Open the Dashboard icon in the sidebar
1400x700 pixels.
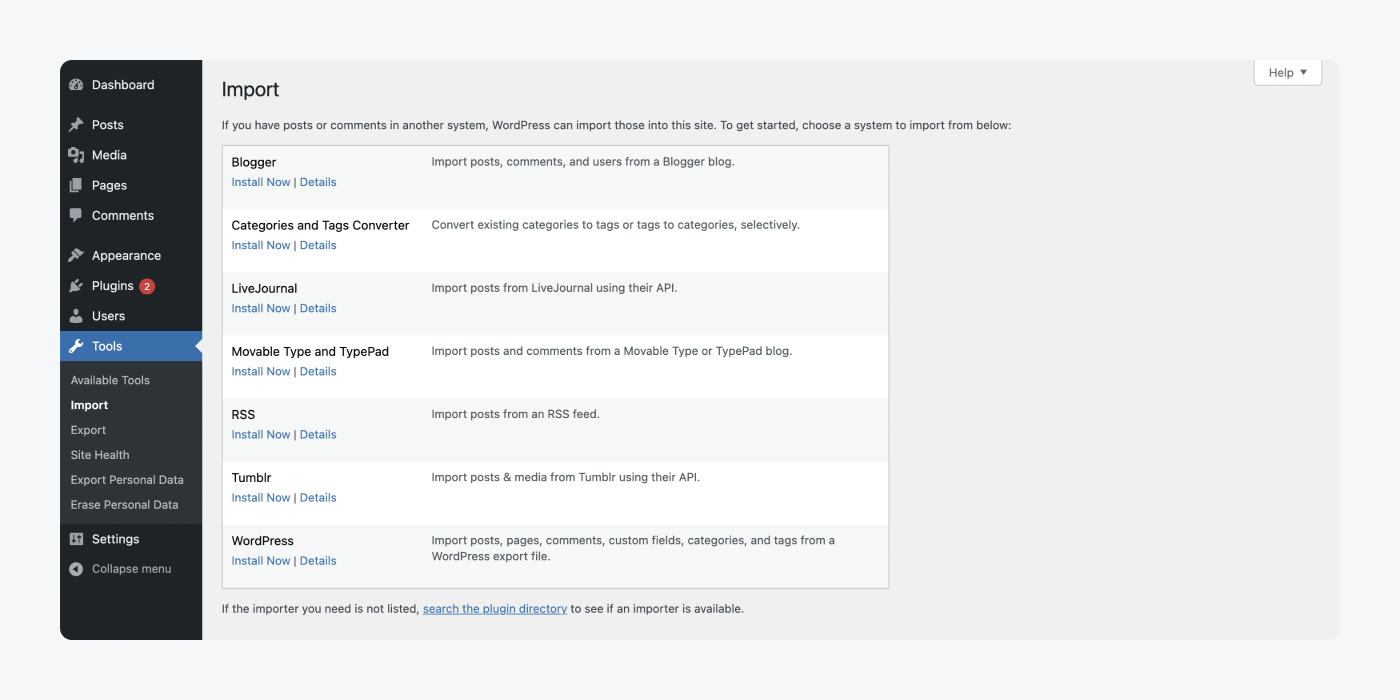coord(77,85)
